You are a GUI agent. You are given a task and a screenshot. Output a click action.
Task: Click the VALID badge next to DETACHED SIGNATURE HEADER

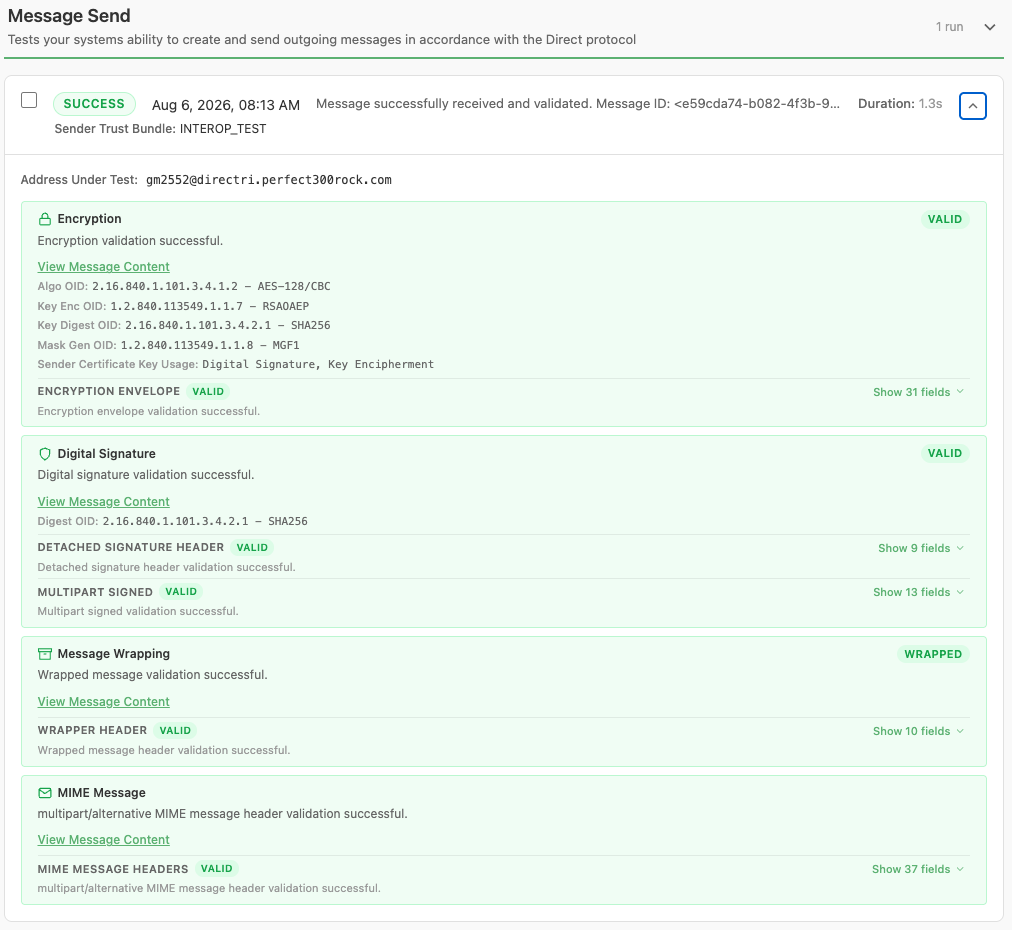click(252, 547)
